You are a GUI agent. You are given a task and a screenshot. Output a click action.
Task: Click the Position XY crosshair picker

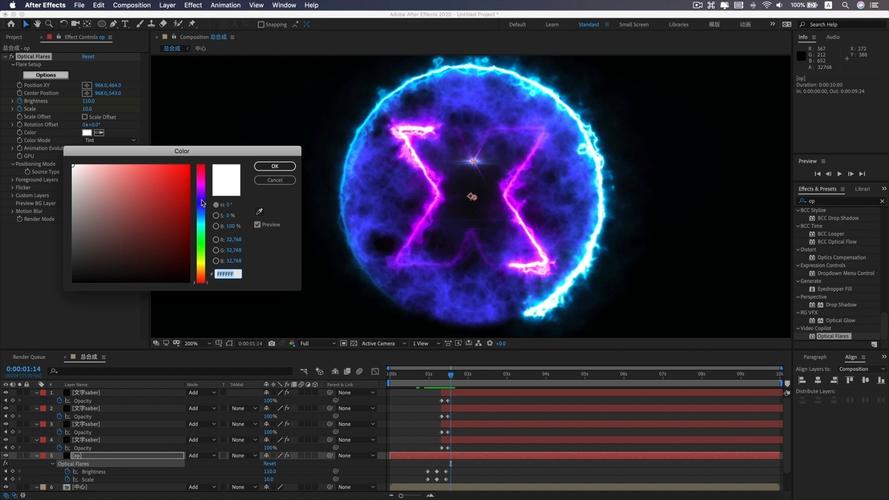pyautogui.click(x=87, y=85)
